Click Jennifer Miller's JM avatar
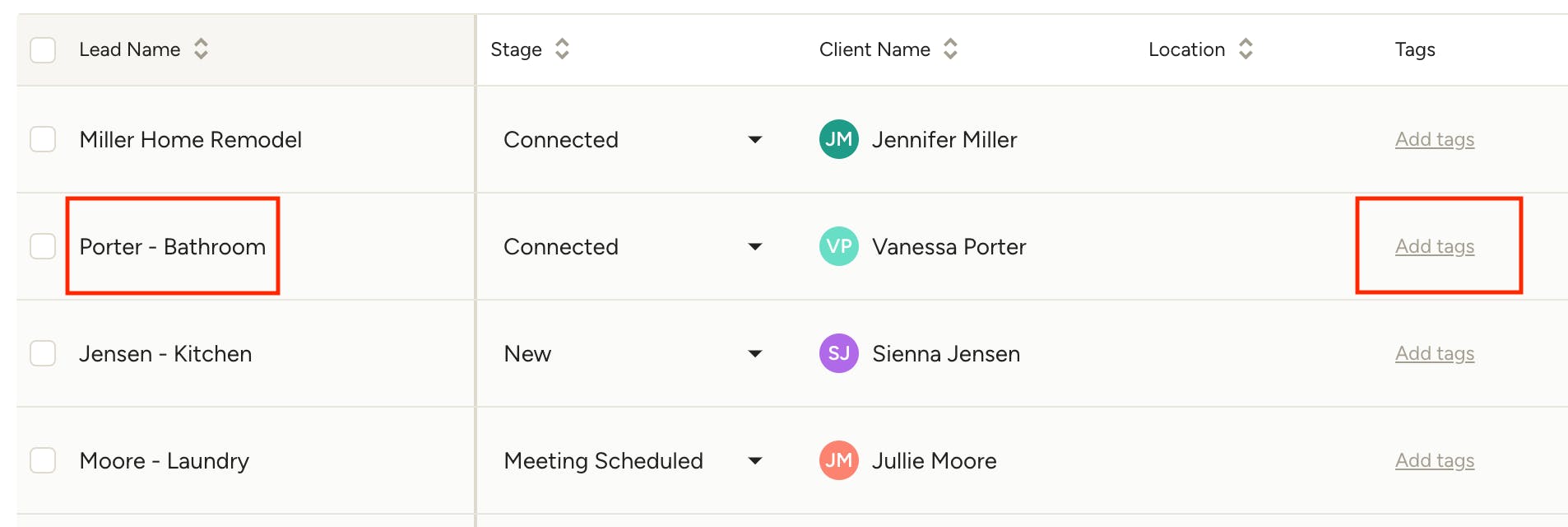The height and width of the screenshot is (527, 1568). coord(839,139)
